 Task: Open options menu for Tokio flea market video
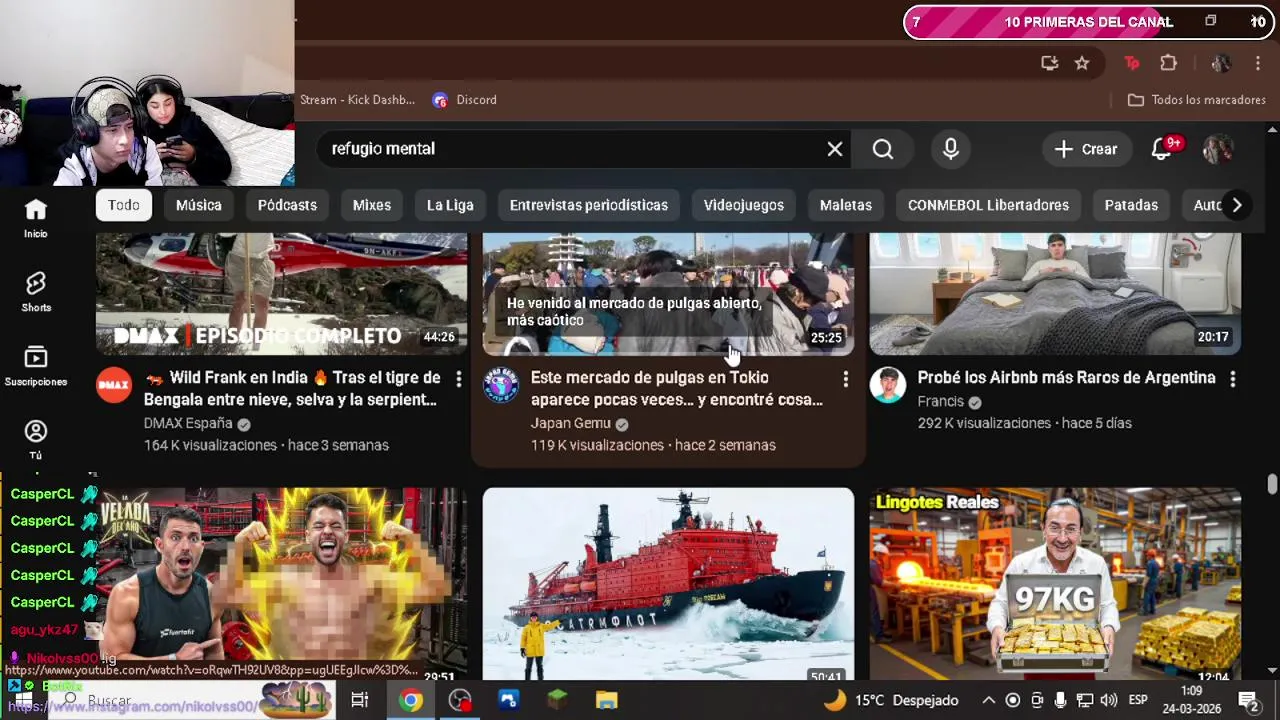[846, 379]
